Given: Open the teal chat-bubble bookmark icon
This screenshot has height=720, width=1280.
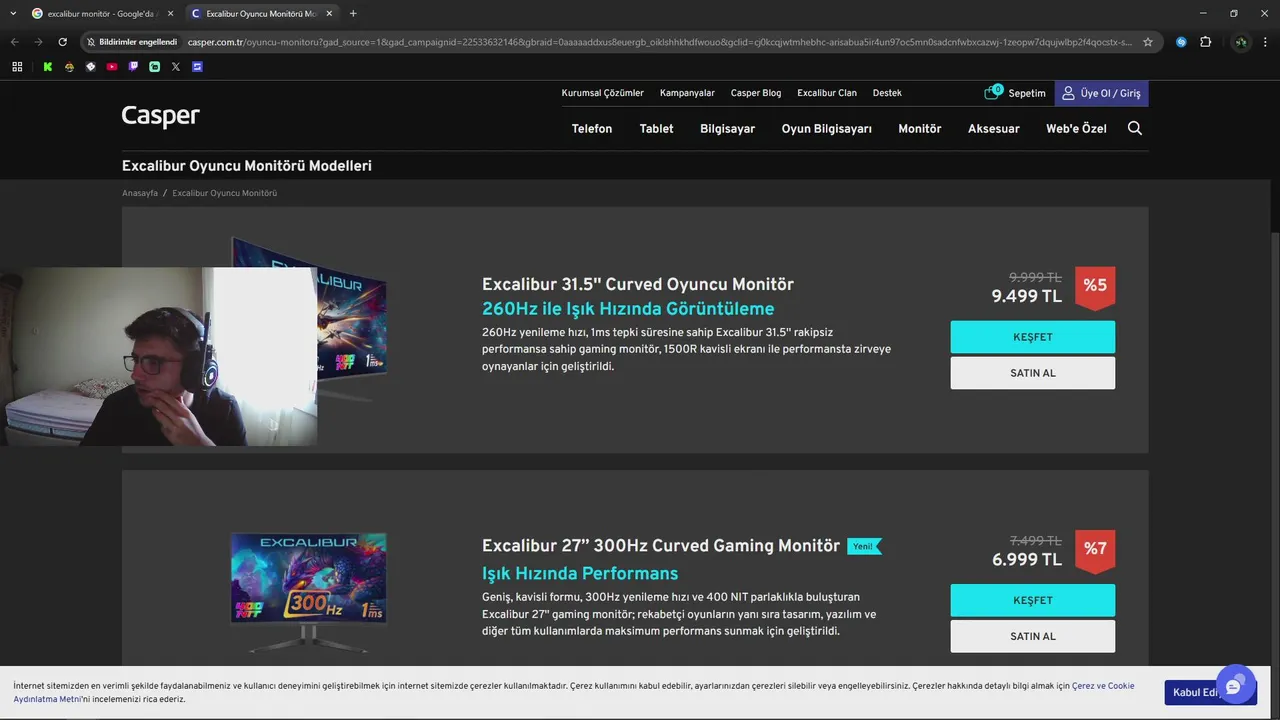Looking at the screenshot, I should tap(154, 67).
